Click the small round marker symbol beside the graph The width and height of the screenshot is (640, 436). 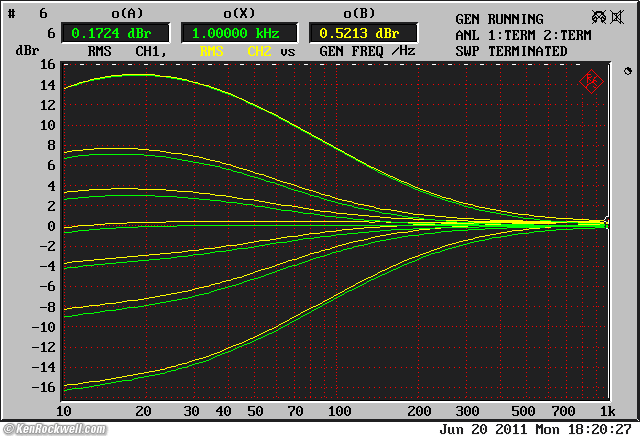(628, 71)
